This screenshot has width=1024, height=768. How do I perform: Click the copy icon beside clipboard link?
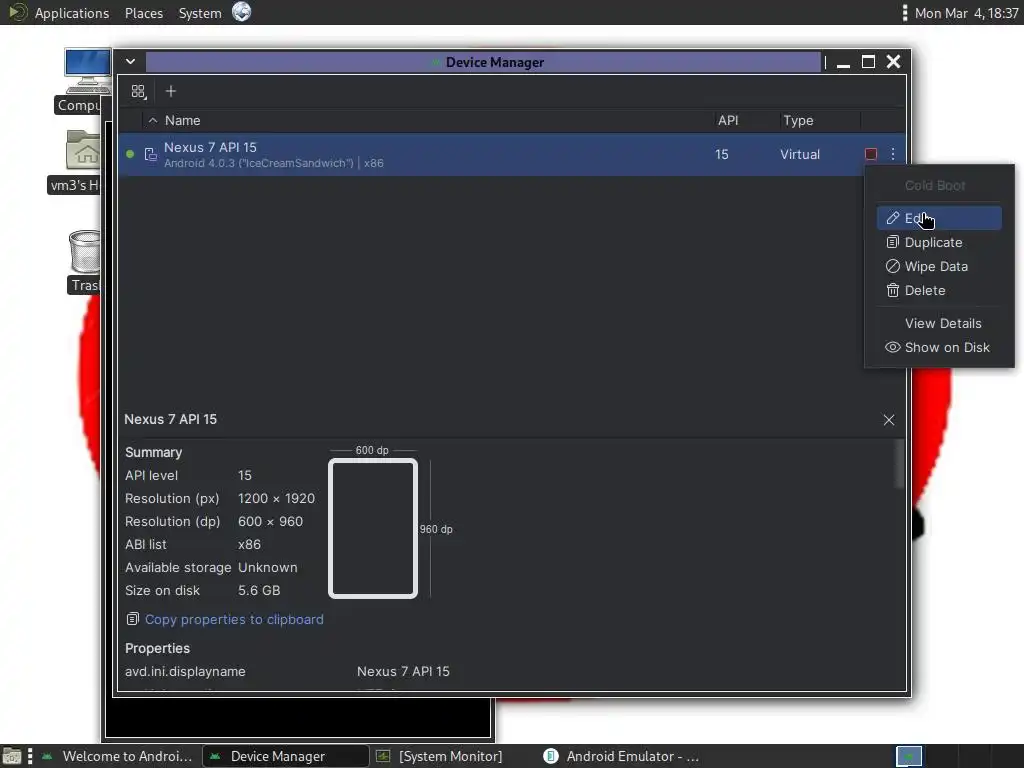coord(133,619)
